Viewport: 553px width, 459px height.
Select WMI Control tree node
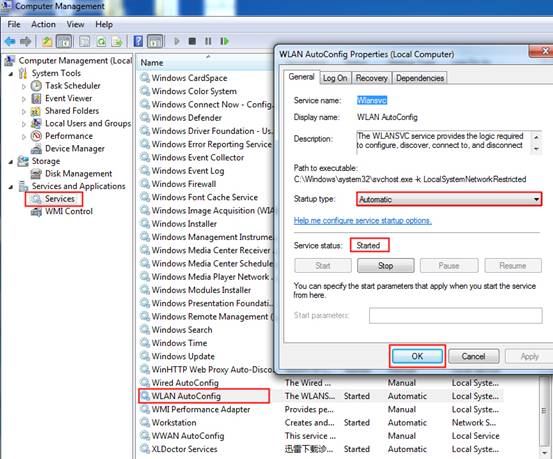coord(69,211)
